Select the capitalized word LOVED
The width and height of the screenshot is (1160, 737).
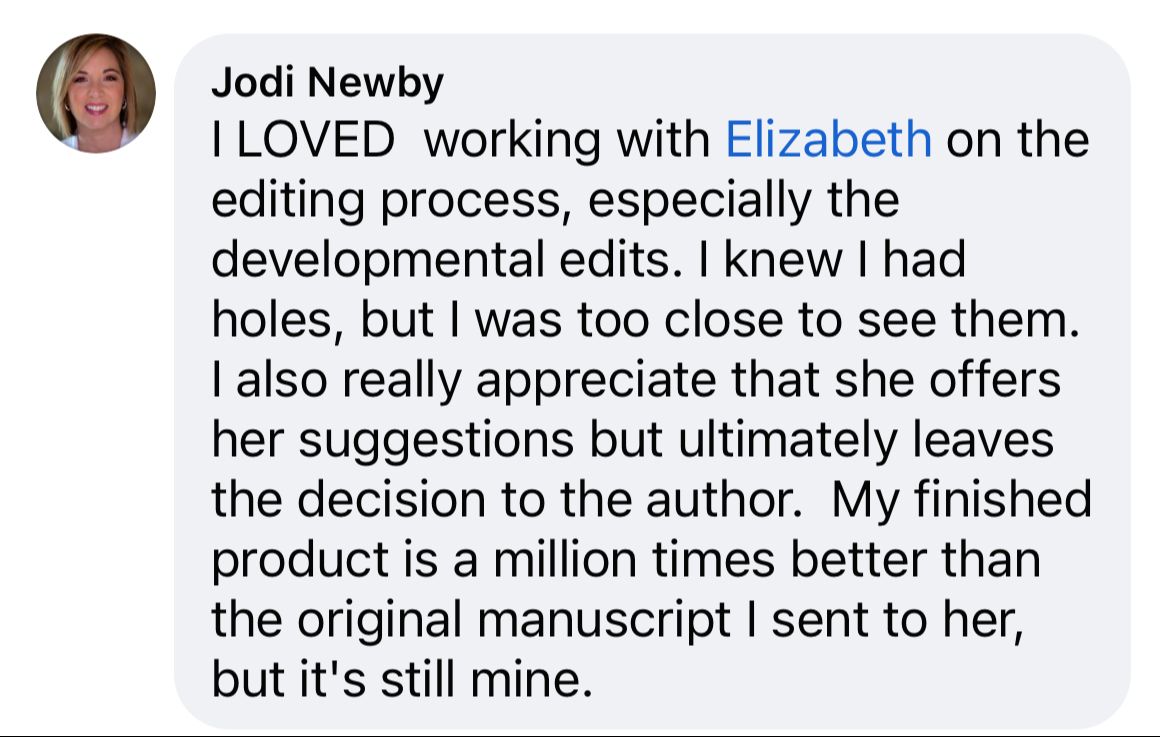pos(315,140)
